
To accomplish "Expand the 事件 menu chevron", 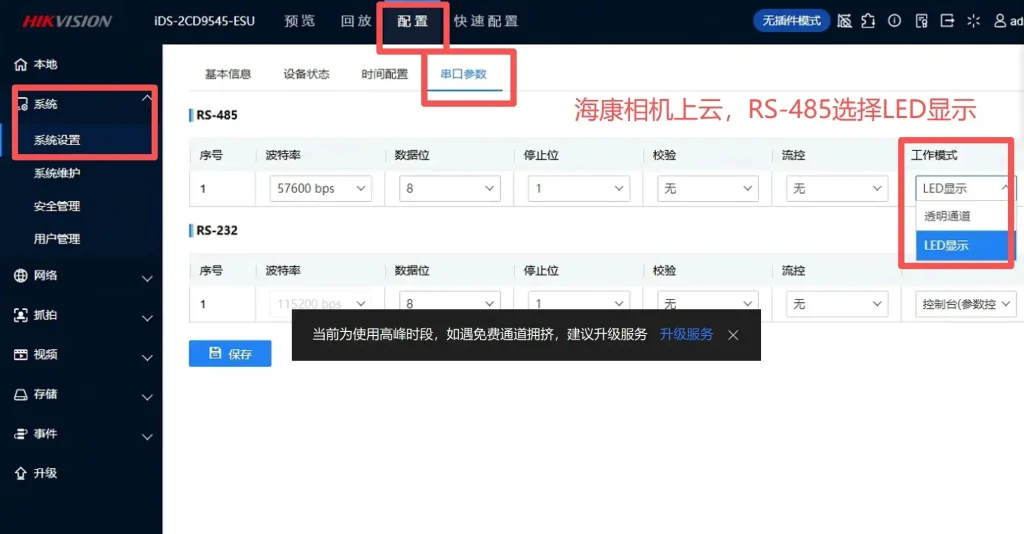I will [148, 437].
